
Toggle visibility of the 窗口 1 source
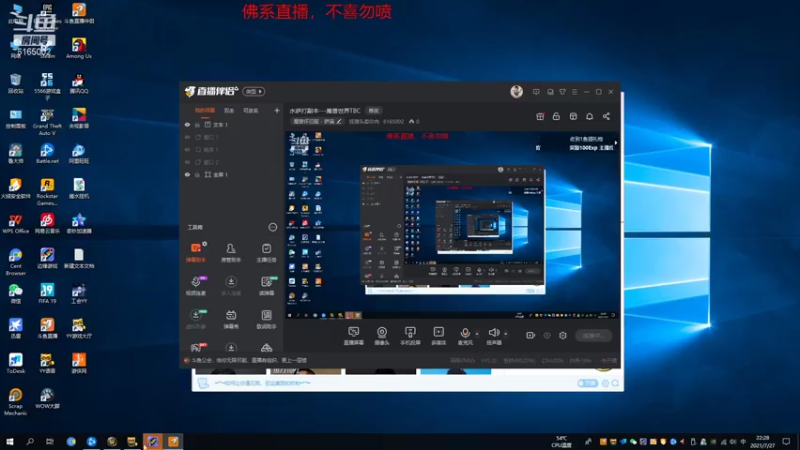[187, 137]
